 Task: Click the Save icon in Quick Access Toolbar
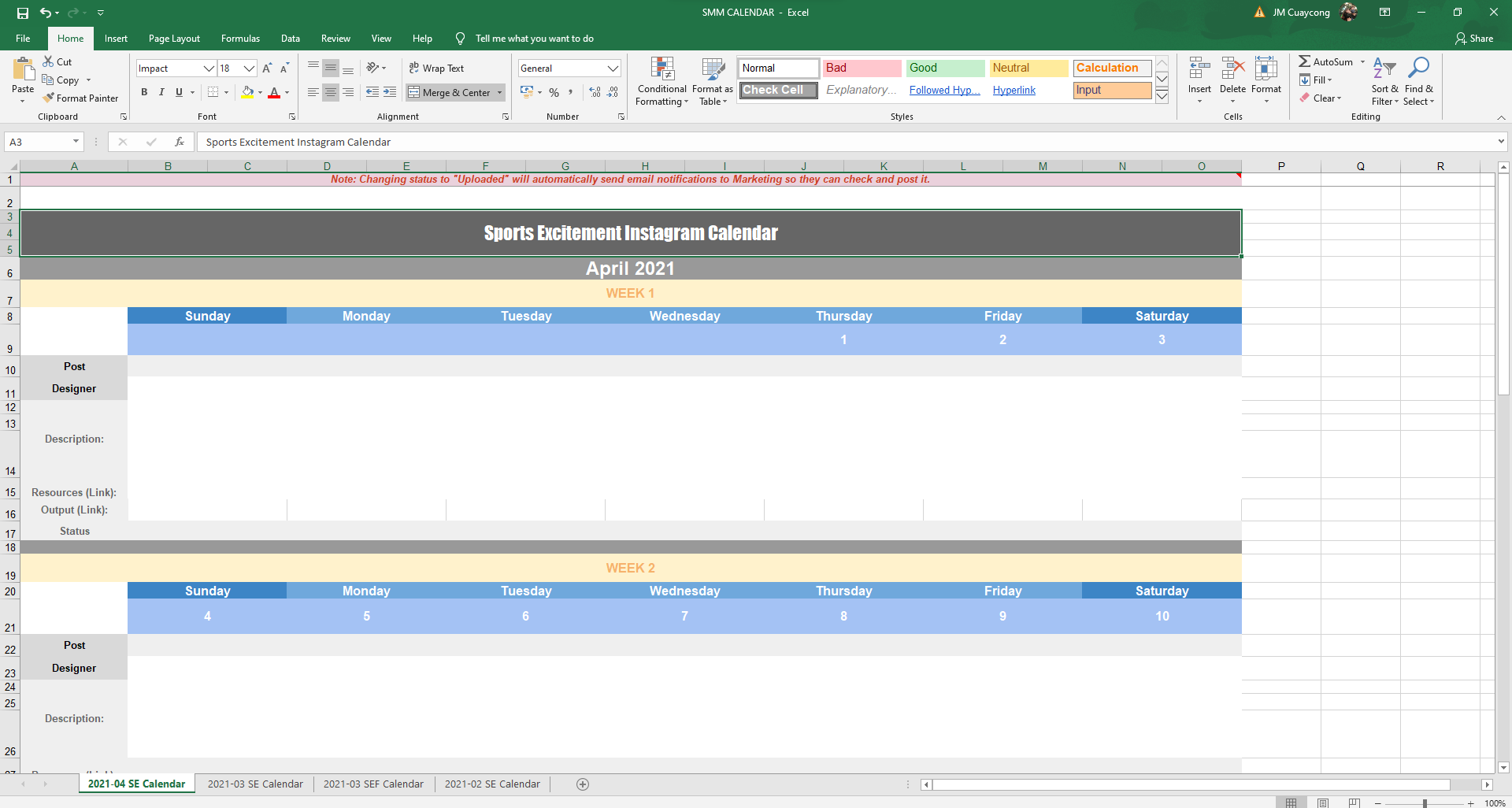coord(23,13)
